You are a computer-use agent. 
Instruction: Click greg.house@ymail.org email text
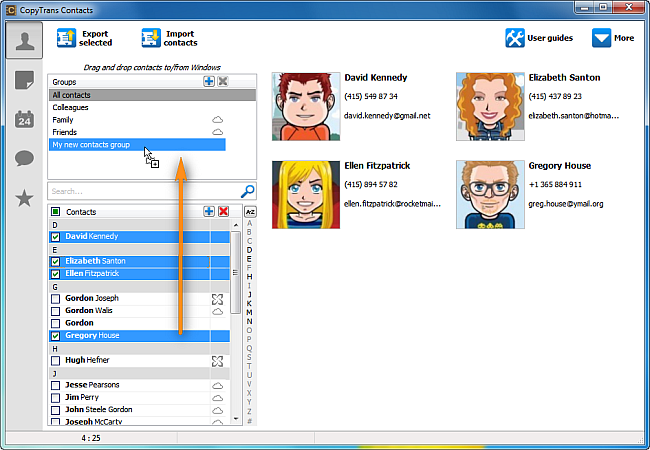565,204
